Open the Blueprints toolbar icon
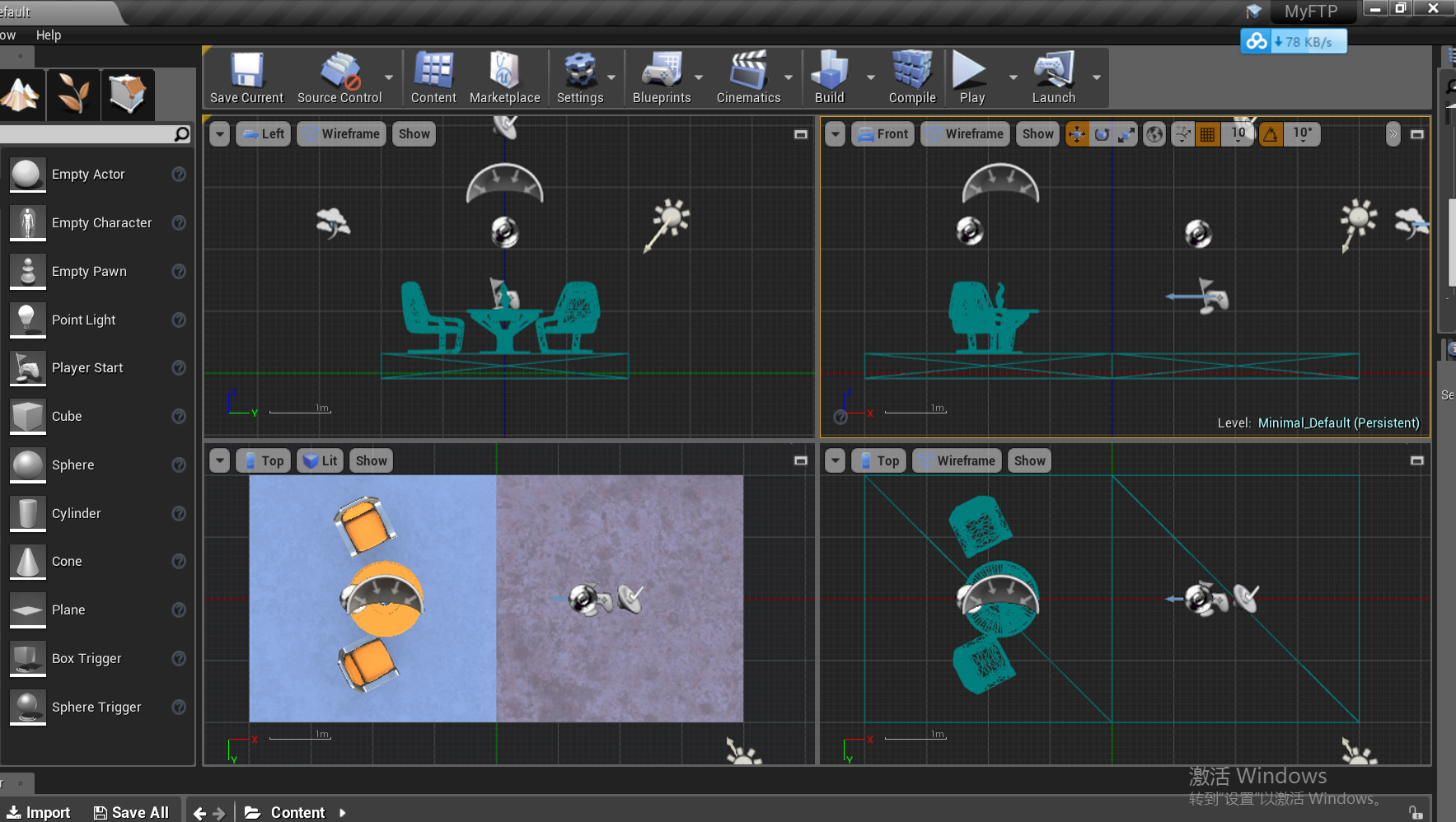 point(661,77)
